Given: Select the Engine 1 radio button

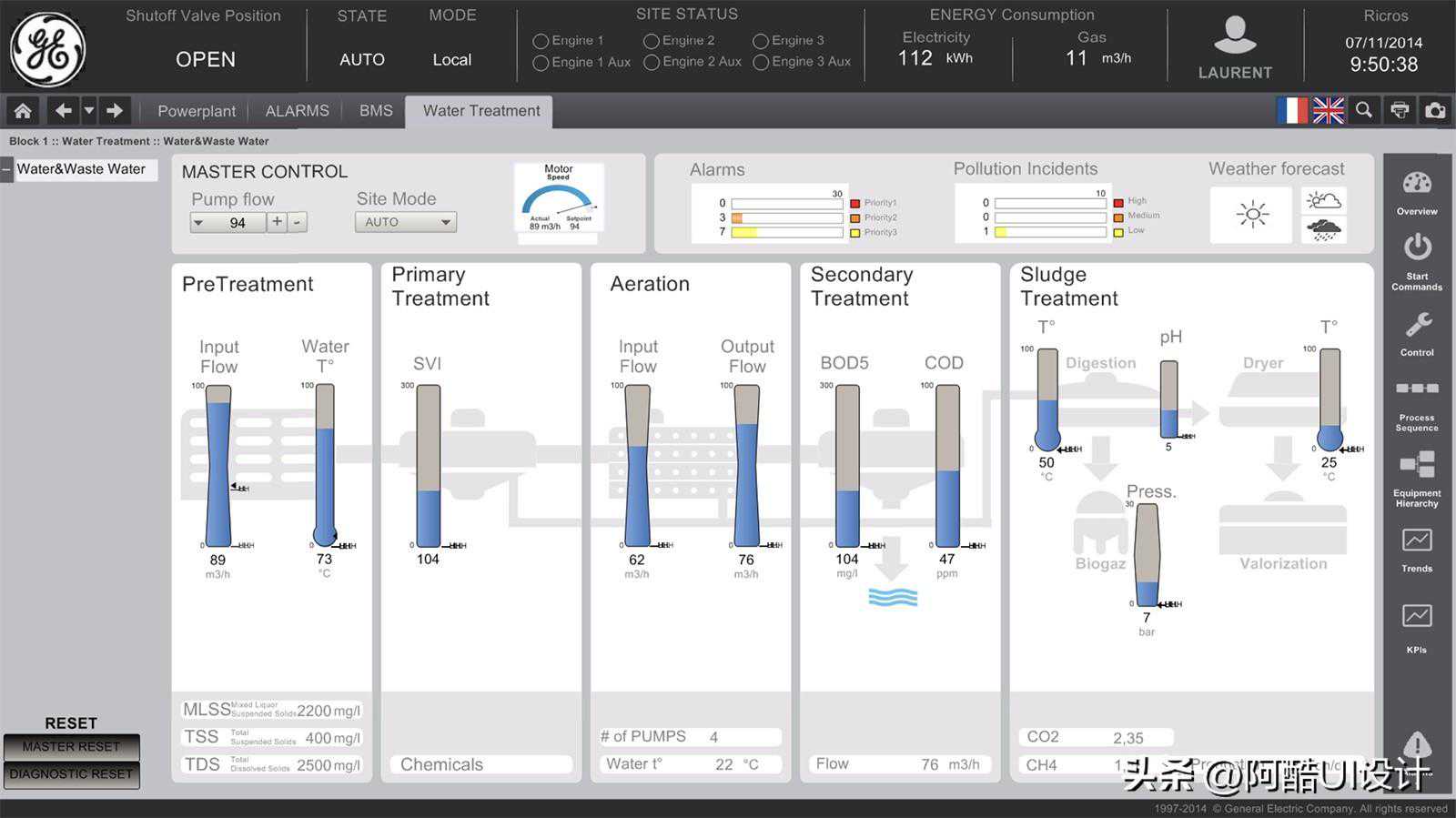Looking at the screenshot, I should click(x=541, y=41).
